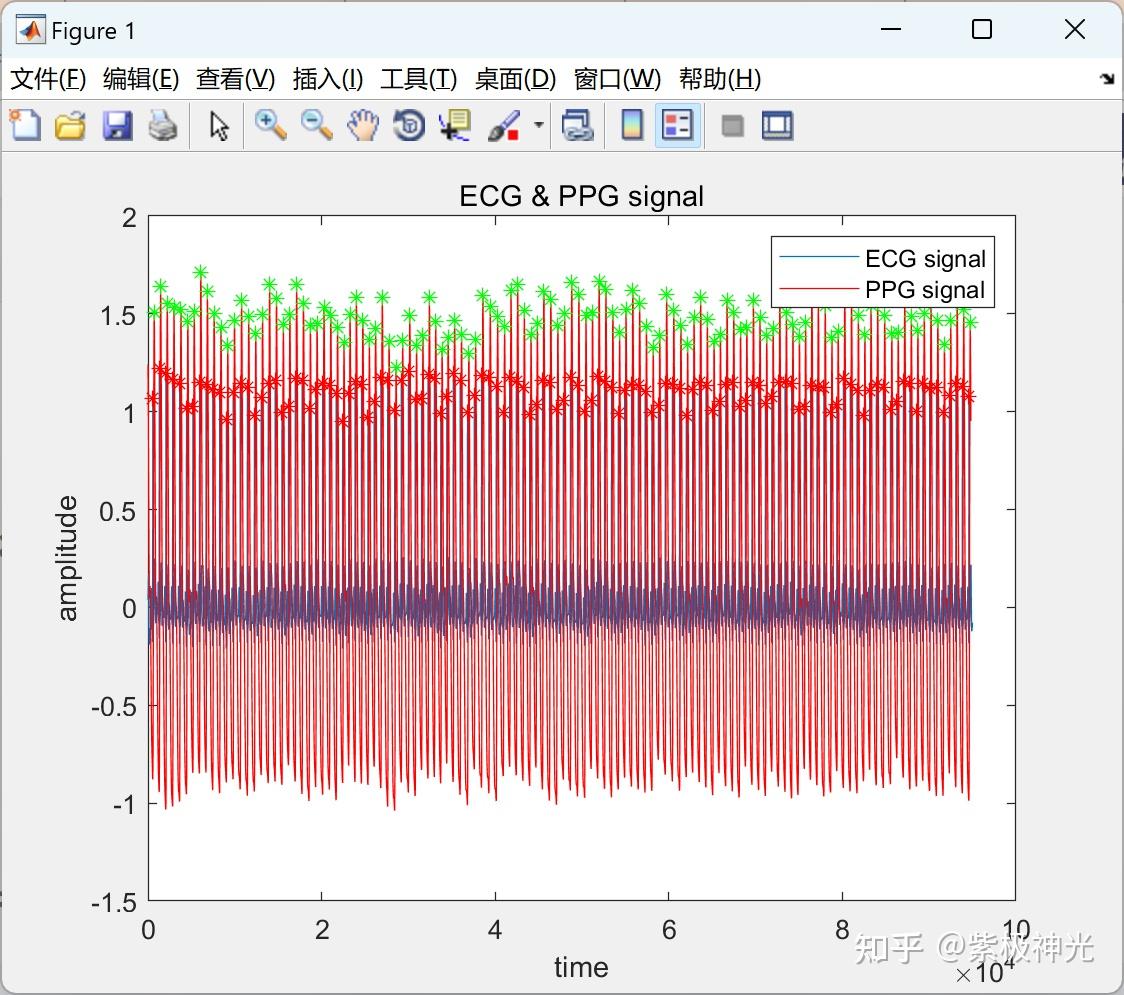Viewport: 1124px width, 995px height.
Task: Click the Link Plot icon
Action: (x=578, y=125)
